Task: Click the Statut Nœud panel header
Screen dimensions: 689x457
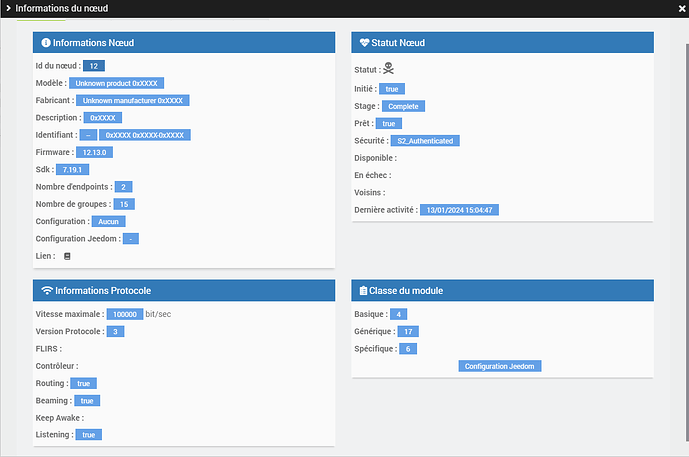Action: (503, 43)
